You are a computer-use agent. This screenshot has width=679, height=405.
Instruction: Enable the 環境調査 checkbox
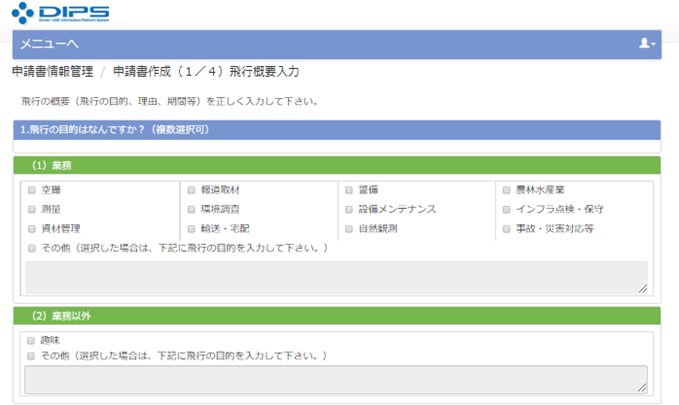tap(191, 209)
